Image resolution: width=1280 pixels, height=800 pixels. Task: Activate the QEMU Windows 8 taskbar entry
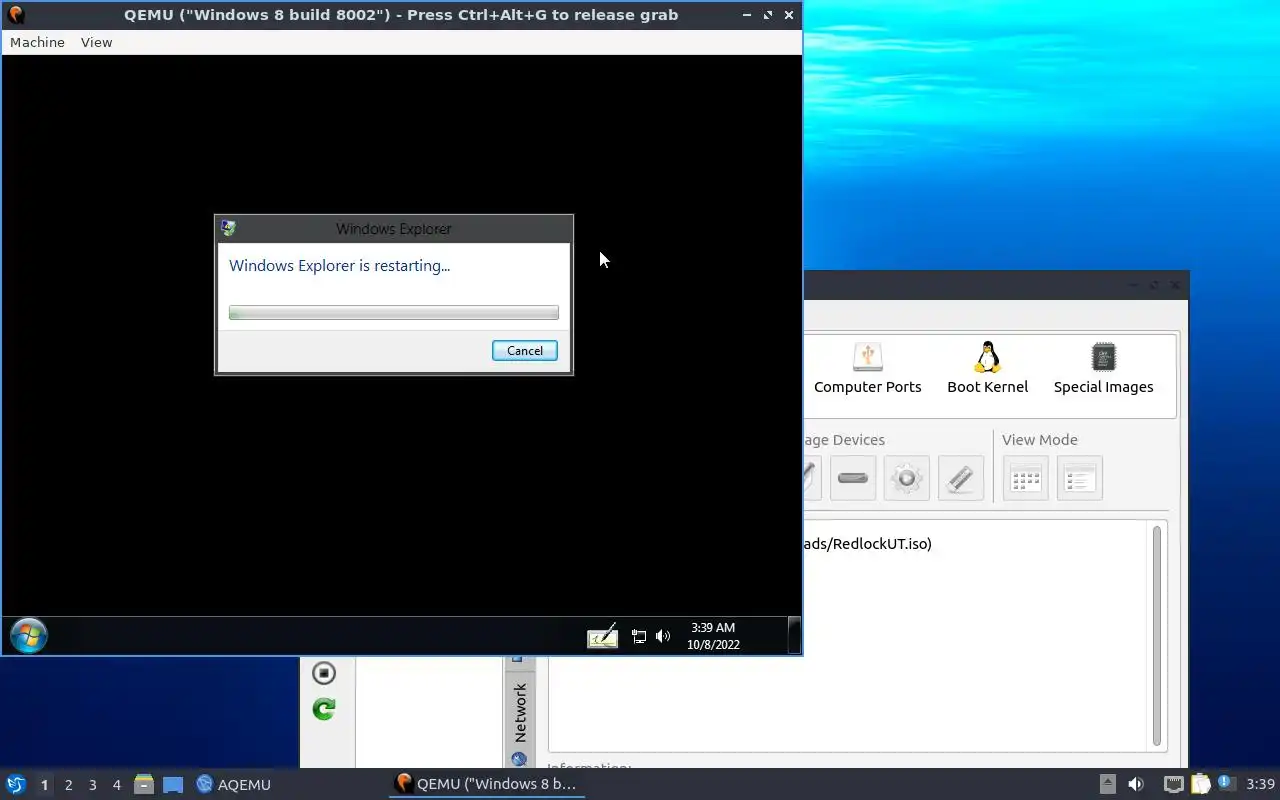tap(487, 784)
